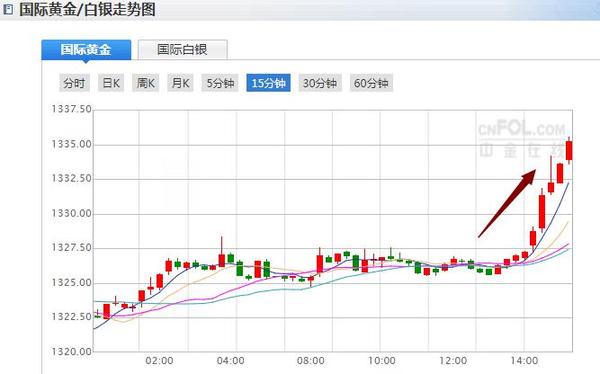The image size is (600, 374).
Task: Show the 日K chart
Action: [111, 83]
